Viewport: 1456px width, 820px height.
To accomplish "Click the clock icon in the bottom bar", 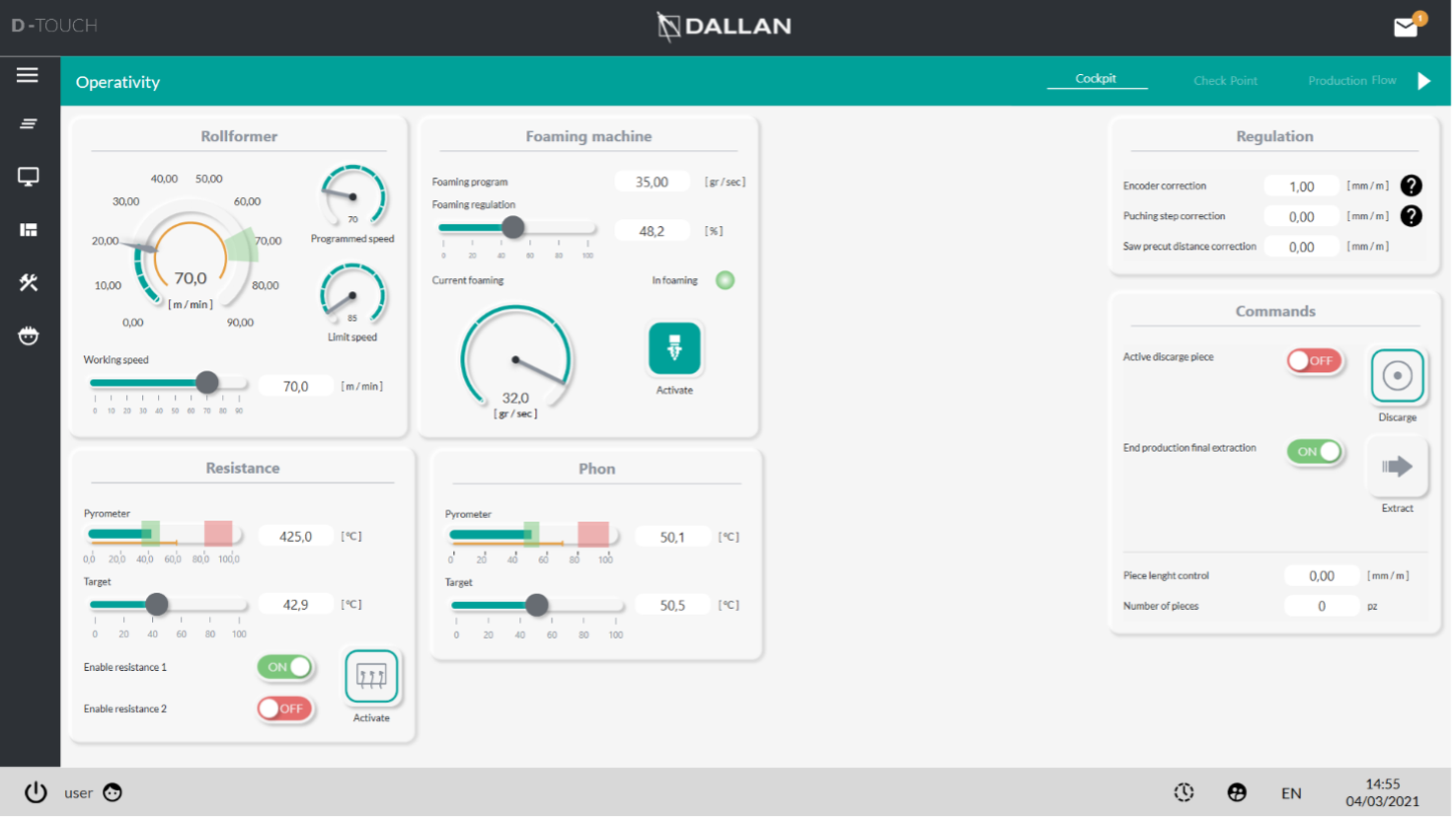I will [1183, 791].
